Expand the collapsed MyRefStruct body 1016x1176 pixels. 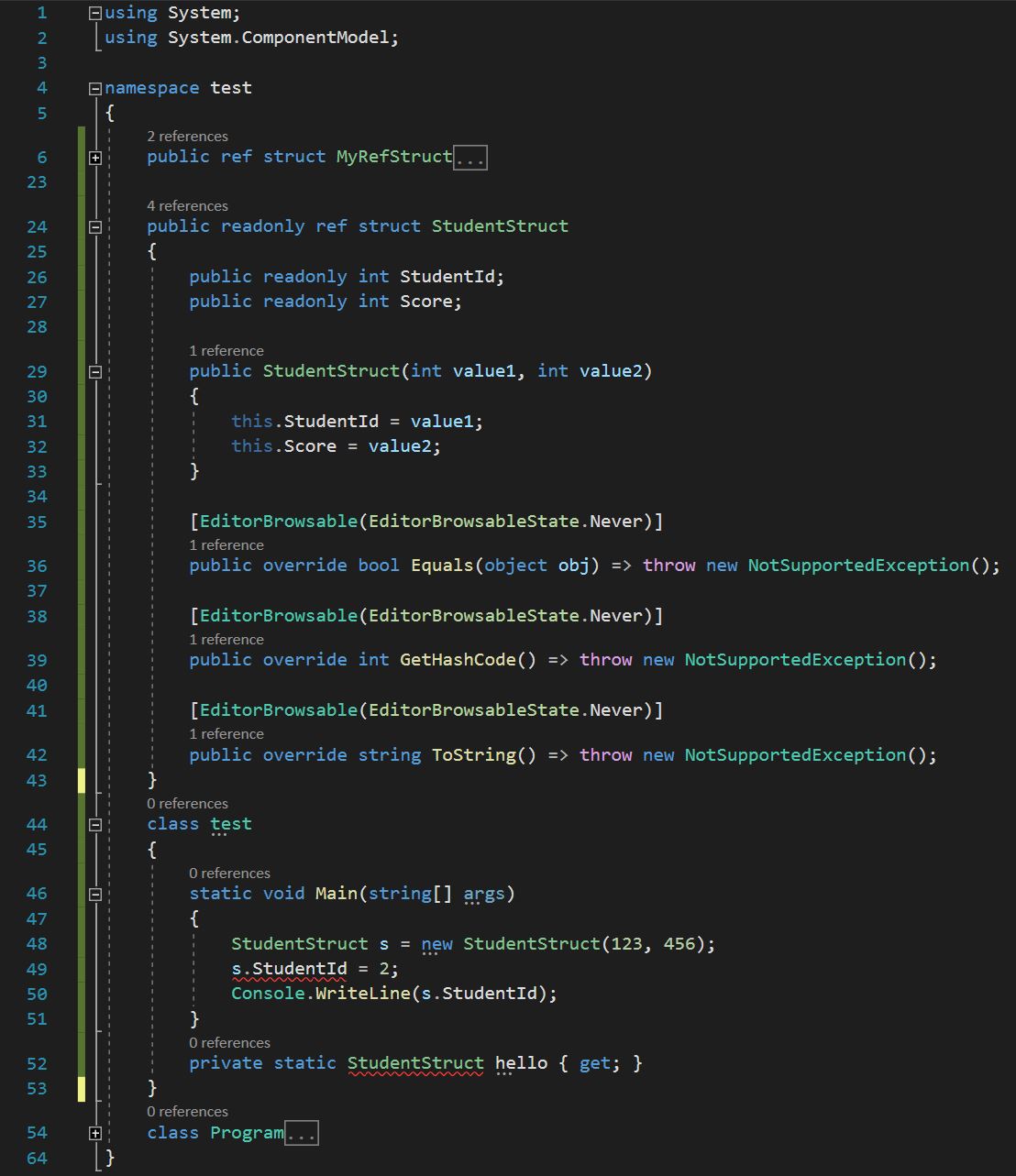click(94, 157)
